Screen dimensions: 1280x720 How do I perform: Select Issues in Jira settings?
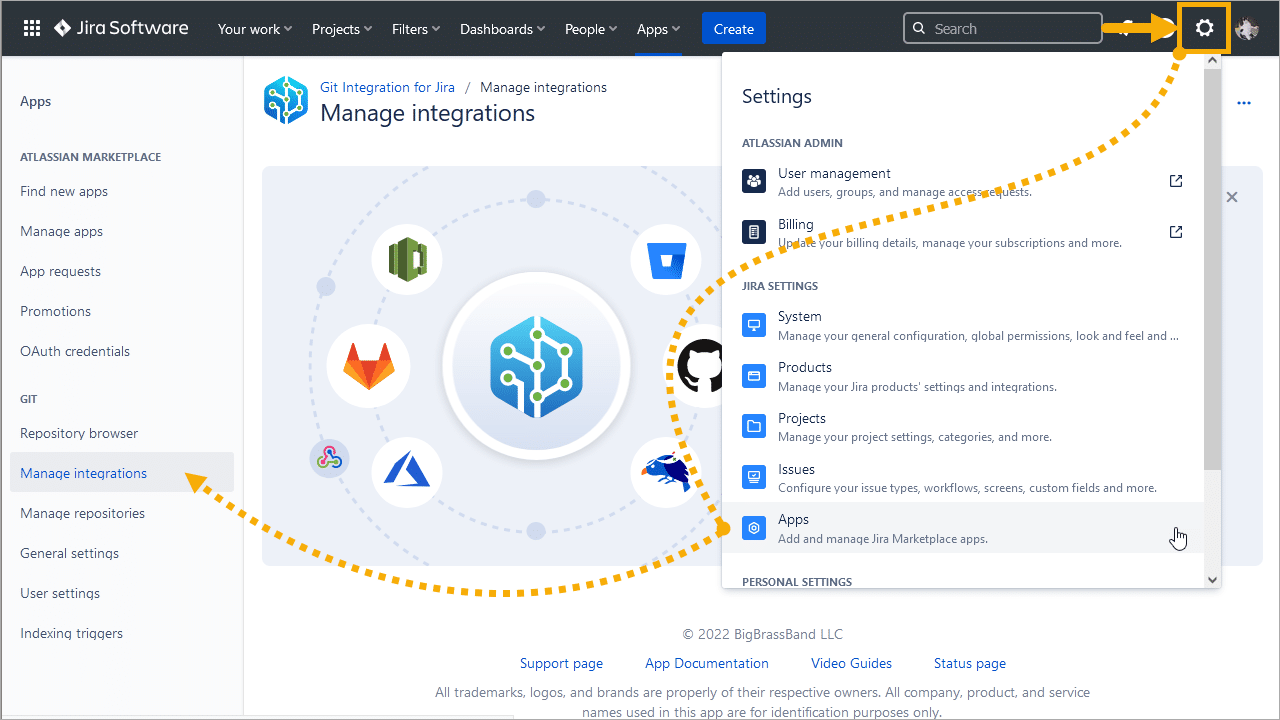[963, 478]
